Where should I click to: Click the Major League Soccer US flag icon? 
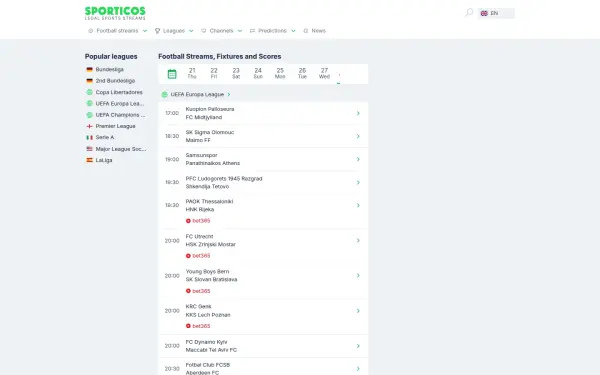click(x=90, y=149)
